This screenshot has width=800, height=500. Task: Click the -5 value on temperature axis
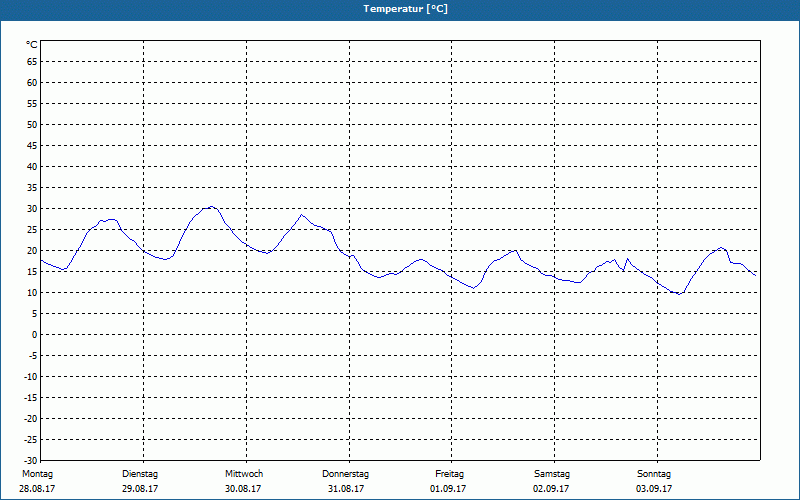(33, 356)
